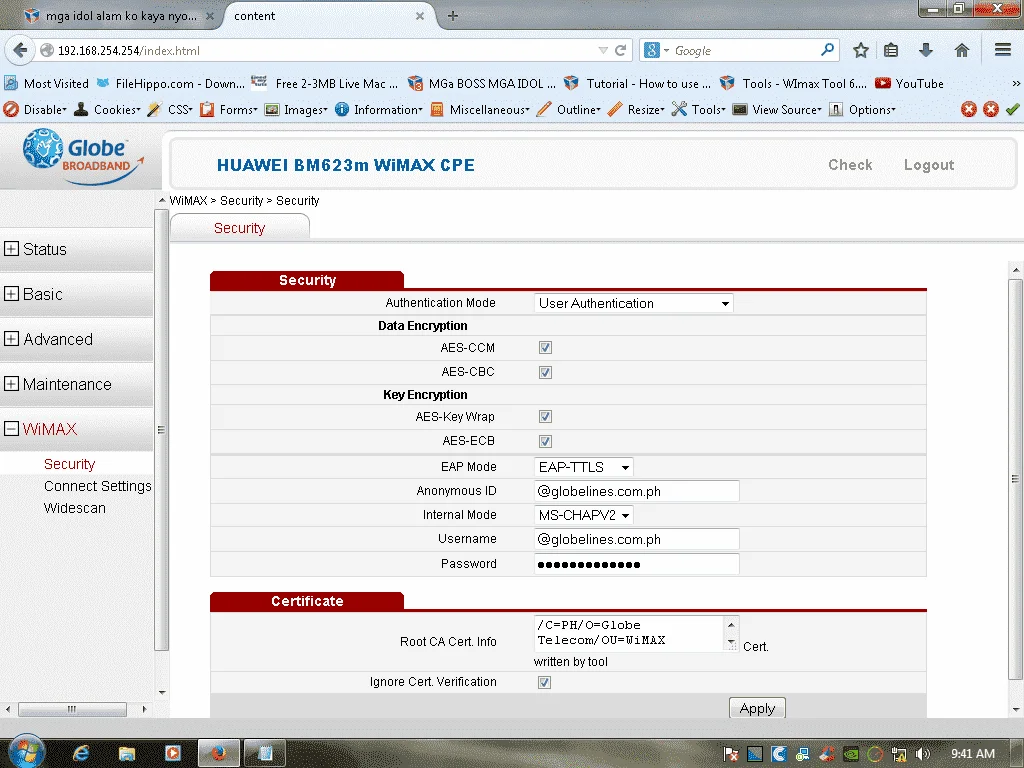
Task: Open the Cookies developer menu
Action: 107,110
